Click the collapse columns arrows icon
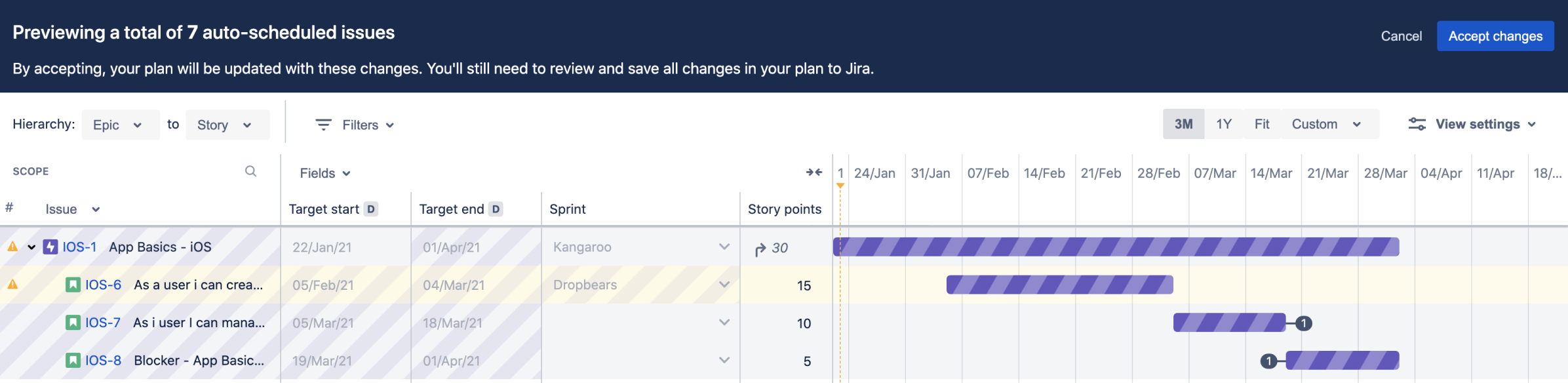 813,172
